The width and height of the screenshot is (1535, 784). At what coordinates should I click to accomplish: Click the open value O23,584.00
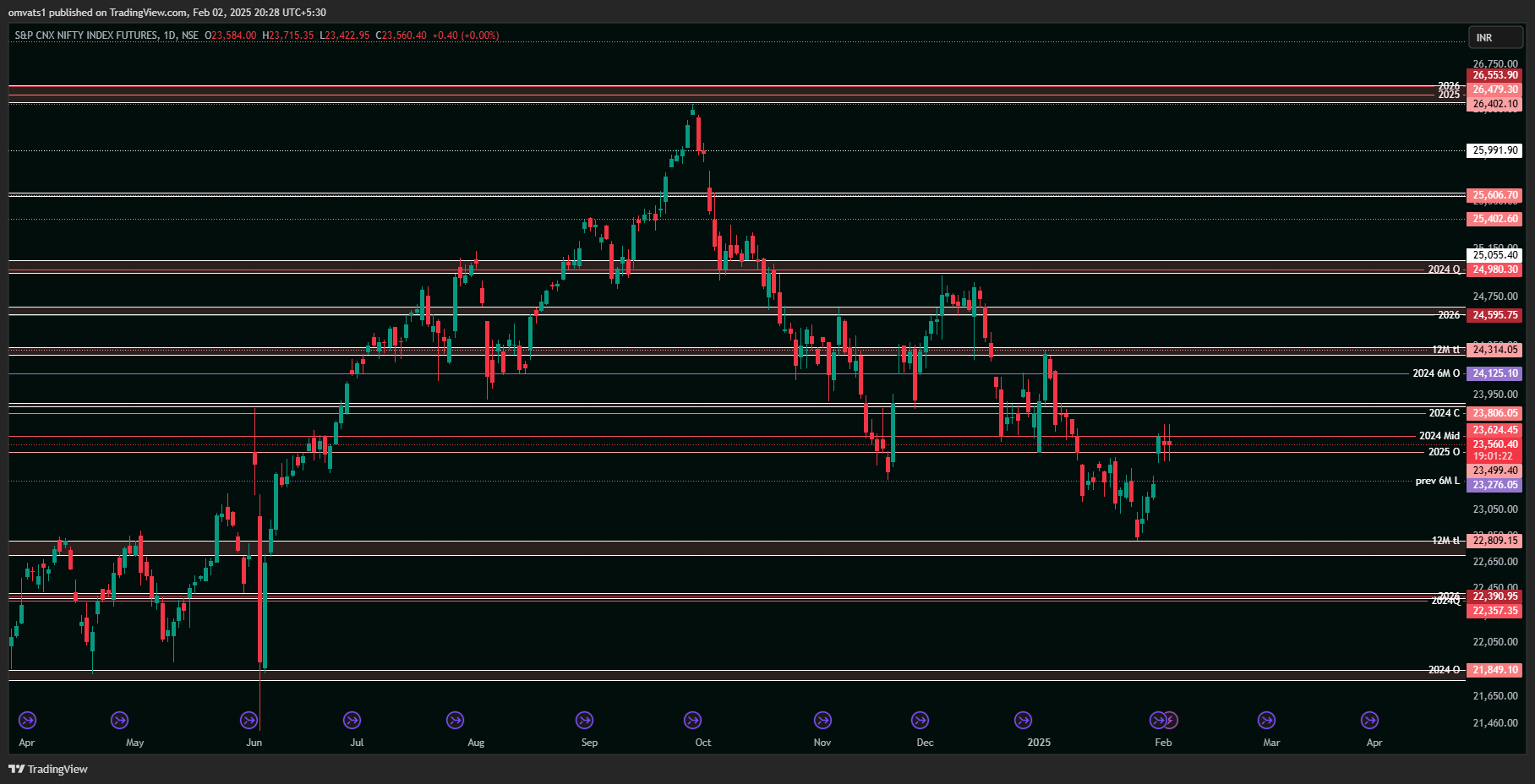(231, 35)
